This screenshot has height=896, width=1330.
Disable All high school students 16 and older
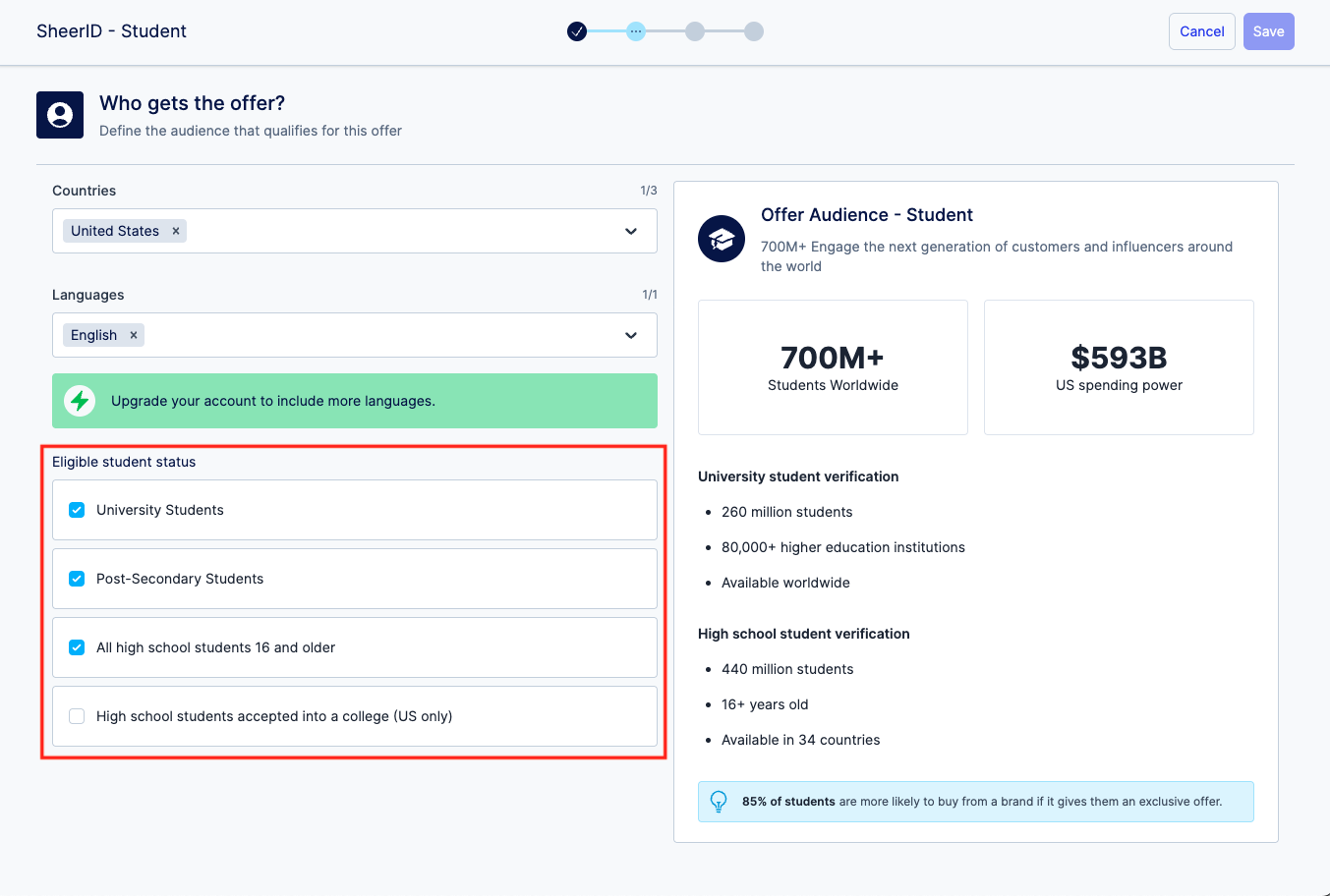pos(77,647)
